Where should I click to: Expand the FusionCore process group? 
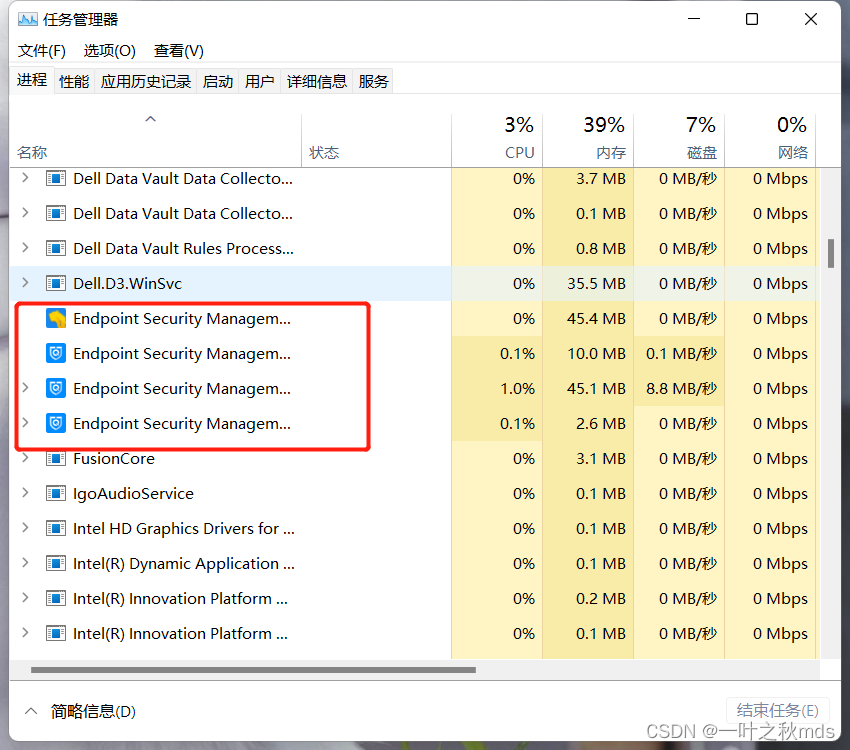[x=25, y=458]
